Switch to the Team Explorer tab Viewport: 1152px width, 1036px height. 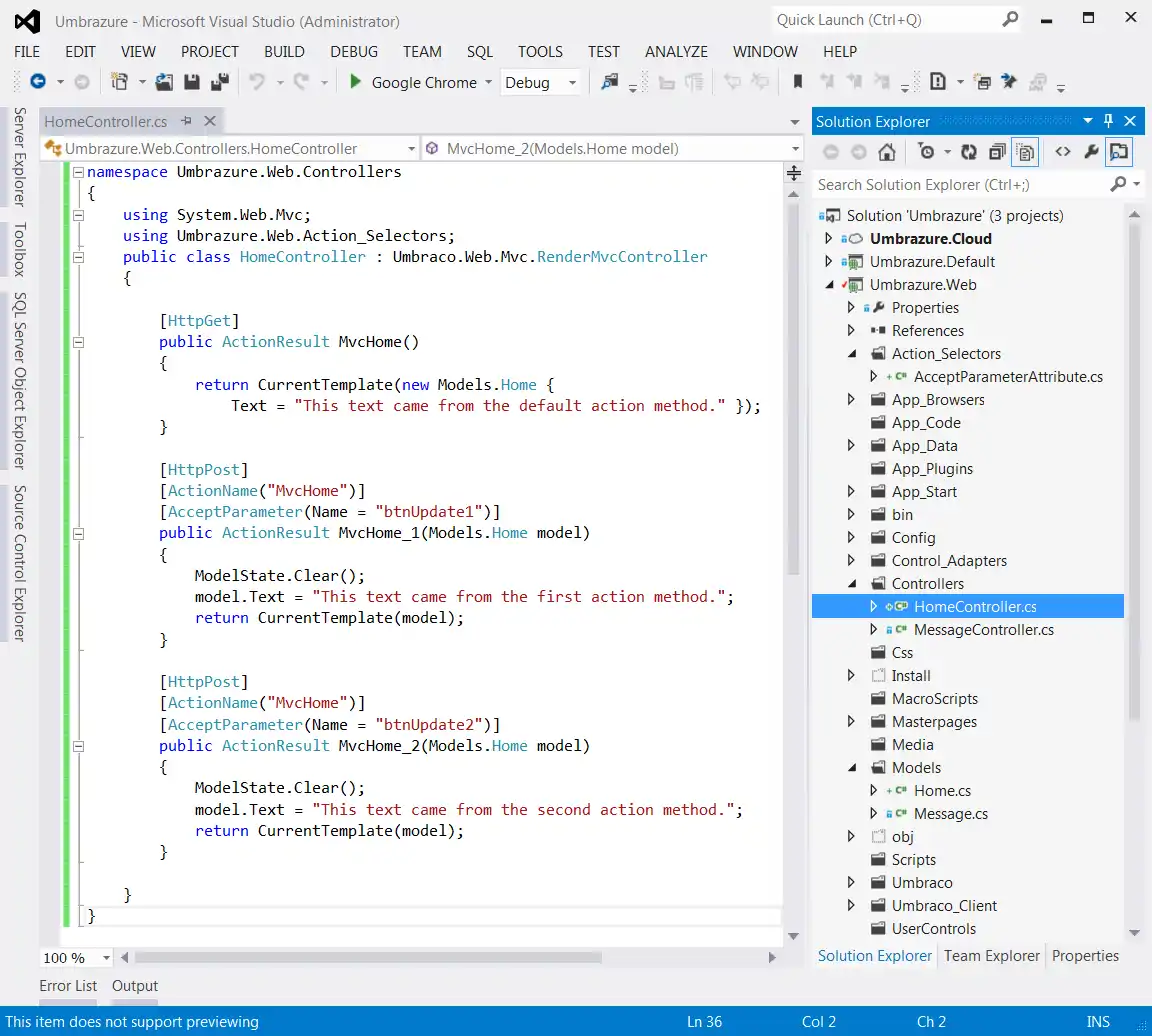pyautogui.click(x=992, y=955)
